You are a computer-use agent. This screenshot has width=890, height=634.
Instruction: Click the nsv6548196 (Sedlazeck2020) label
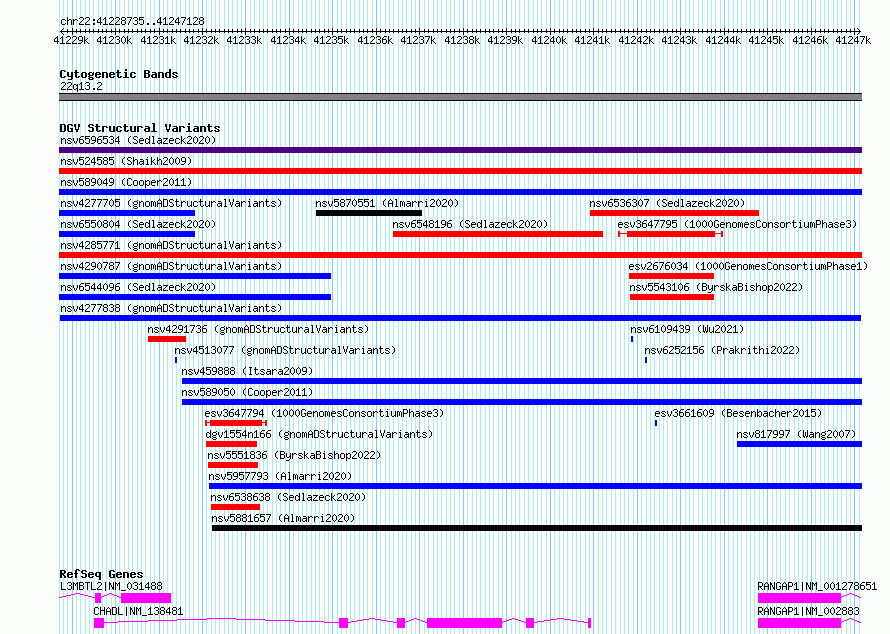click(x=470, y=224)
